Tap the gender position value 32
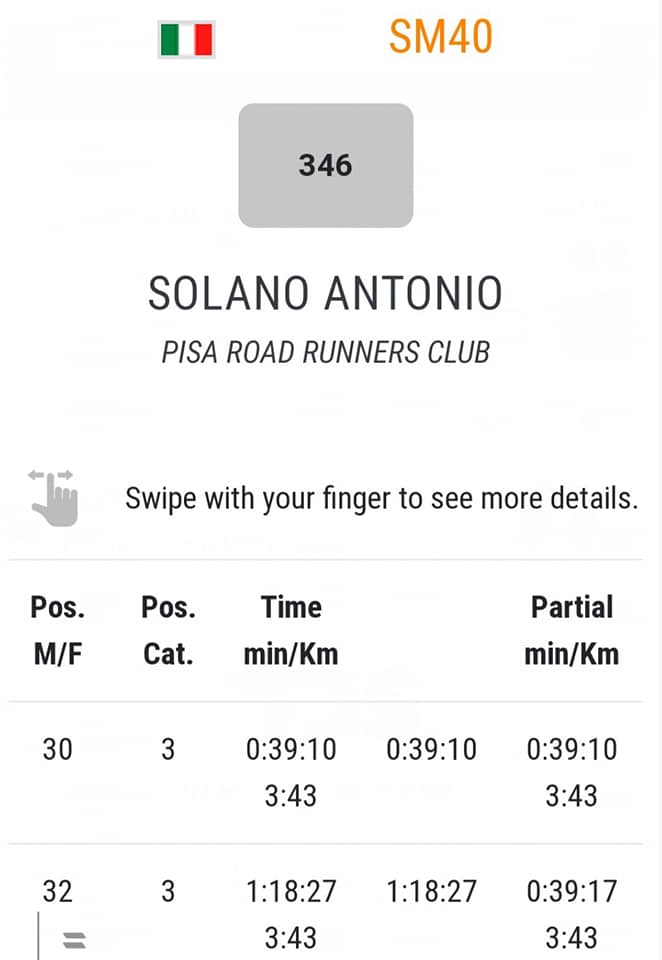 click(58, 891)
